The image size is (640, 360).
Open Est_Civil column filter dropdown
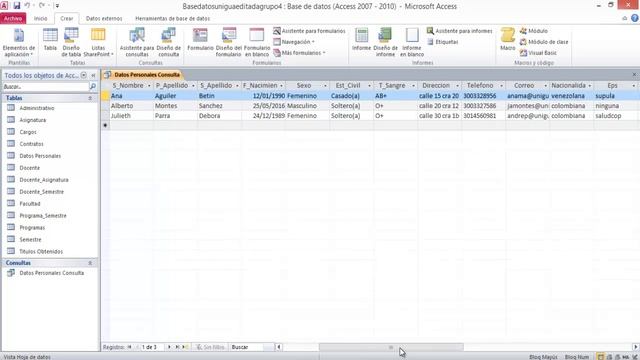click(x=369, y=86)
